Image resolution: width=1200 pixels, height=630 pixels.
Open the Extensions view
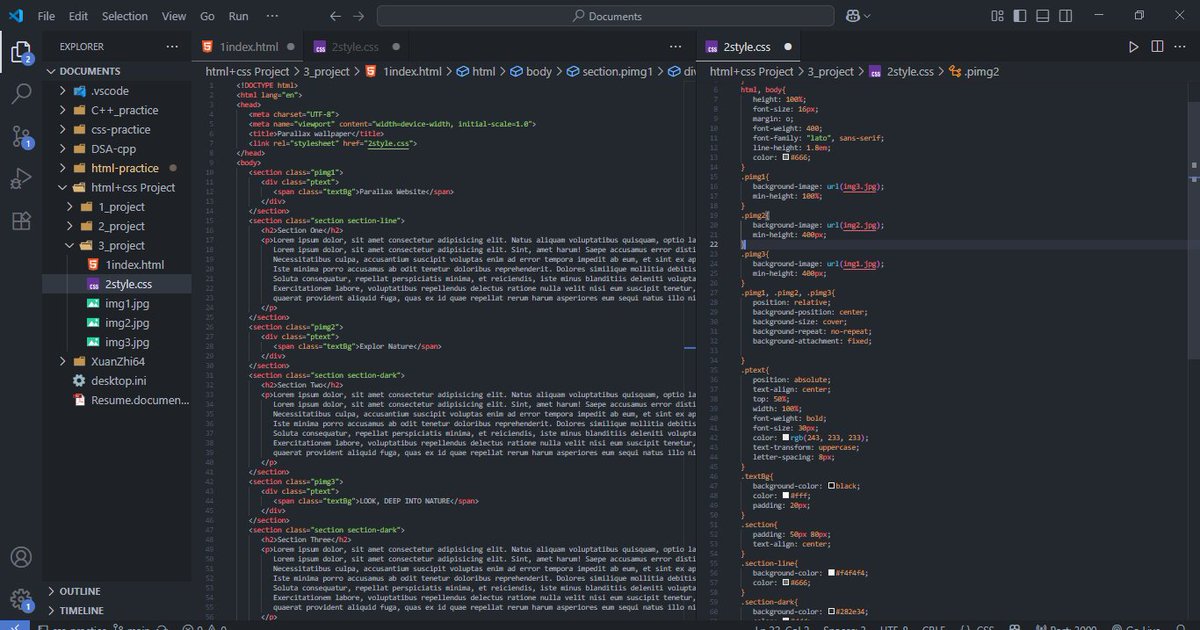tap(21, 221)
